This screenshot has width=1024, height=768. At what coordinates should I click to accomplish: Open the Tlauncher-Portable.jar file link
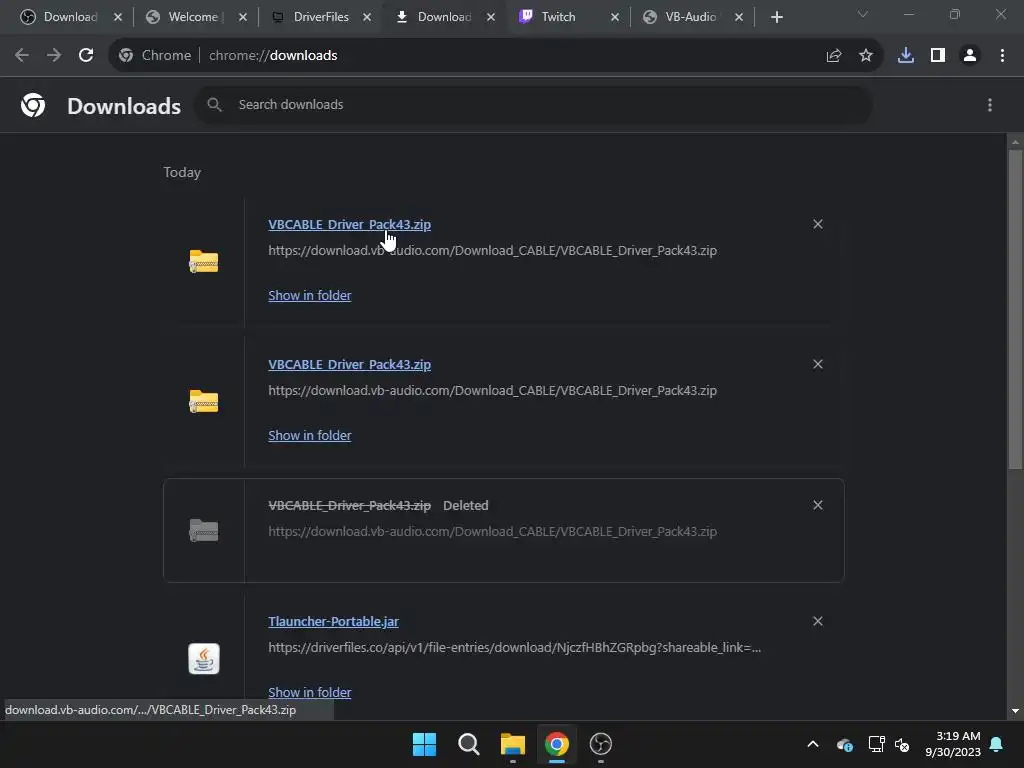pyautogui.click(x=333, y=621)
